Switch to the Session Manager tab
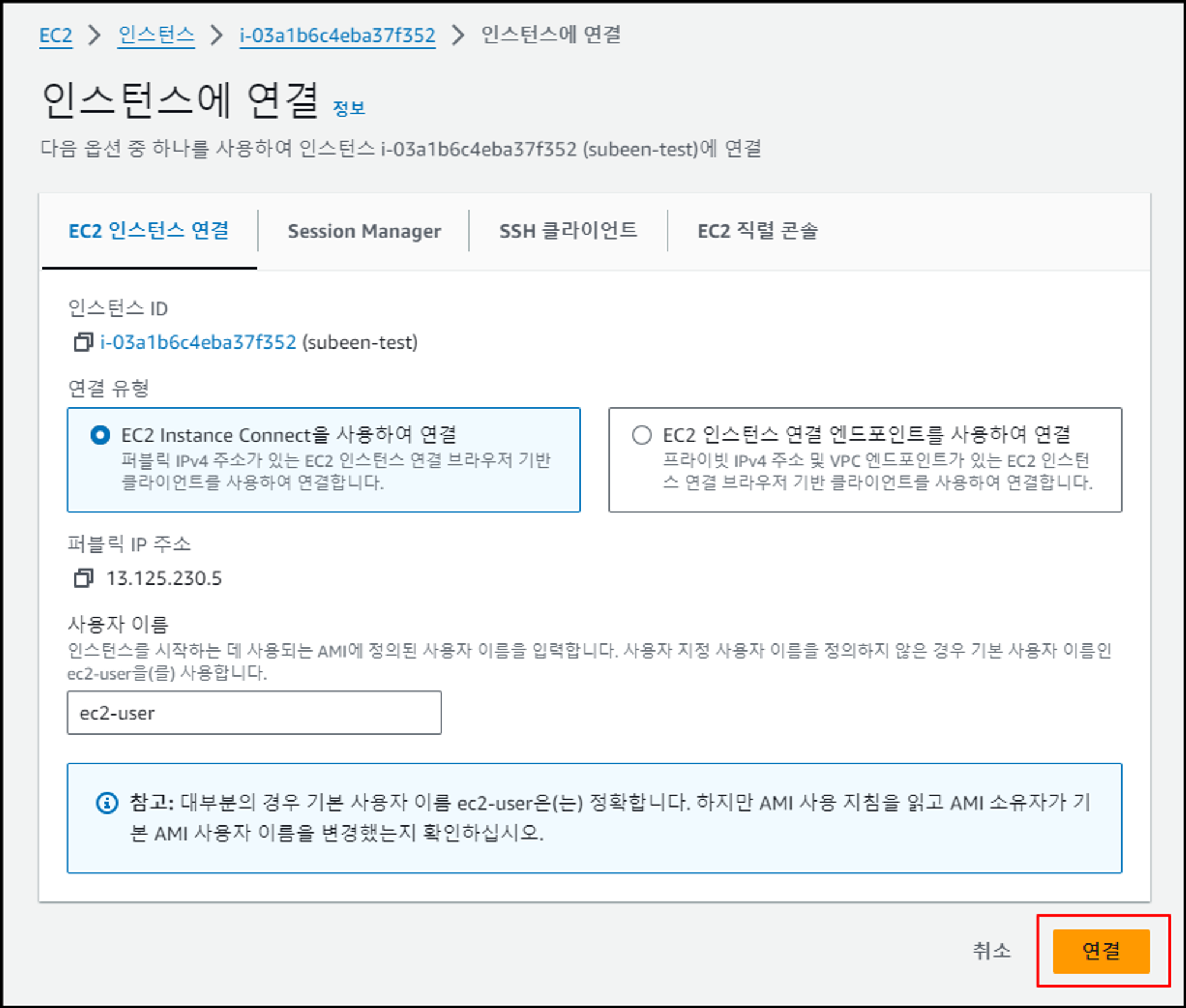The width and height of the screenshot is (1186, 1008). pos(364,231)
